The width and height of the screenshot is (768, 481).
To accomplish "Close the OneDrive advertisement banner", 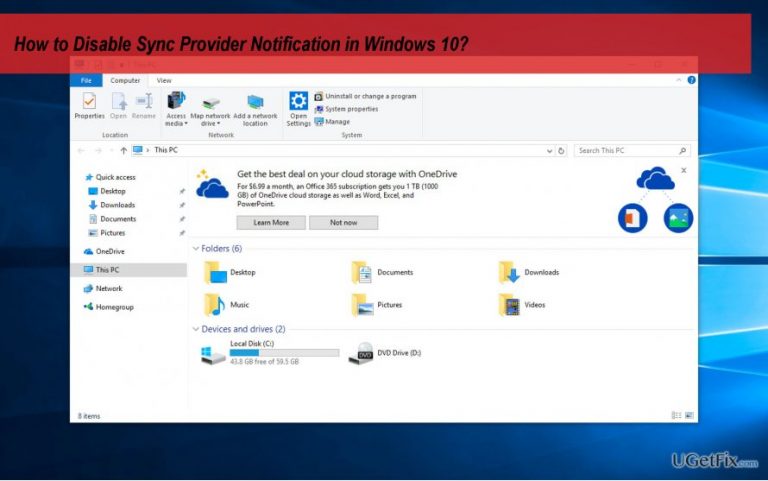I will 684,170.
